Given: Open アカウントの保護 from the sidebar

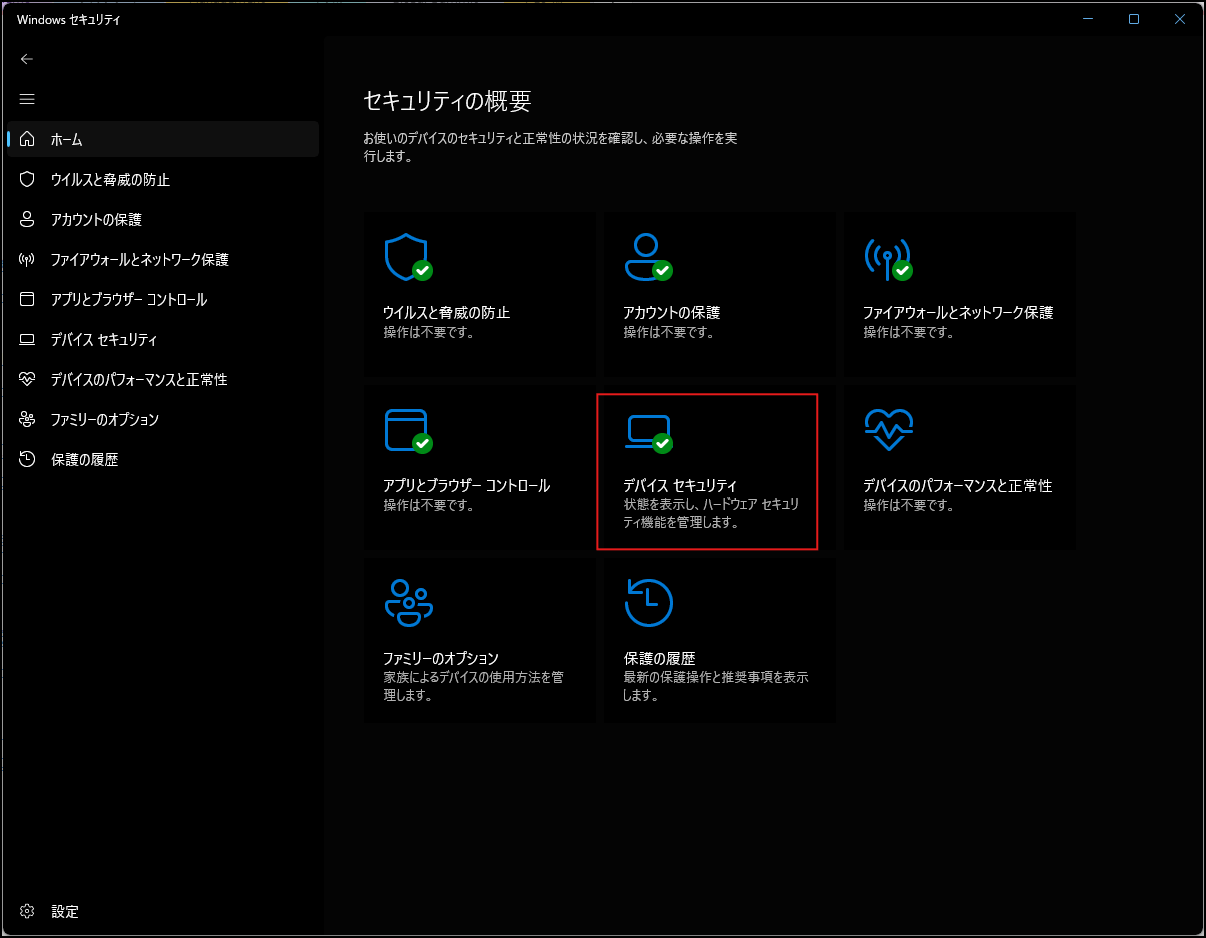Looking at the screenshot, I should pos(162,219).
